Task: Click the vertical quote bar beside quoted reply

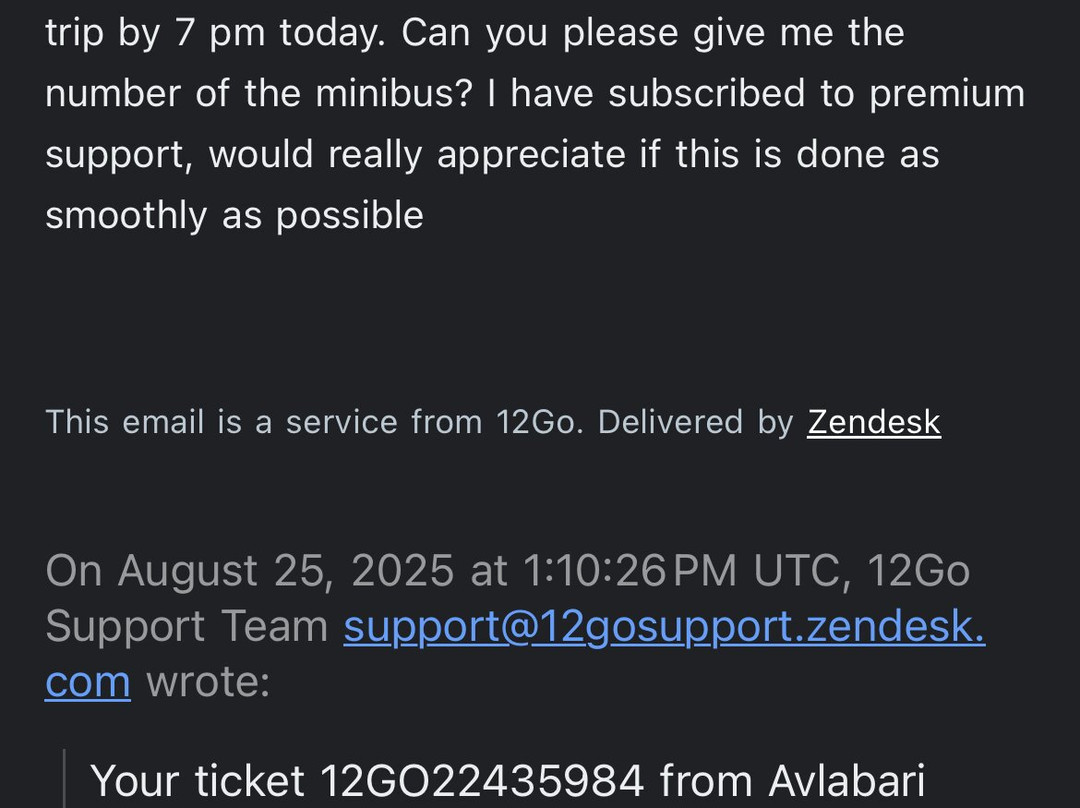Action: coord(65,780)
